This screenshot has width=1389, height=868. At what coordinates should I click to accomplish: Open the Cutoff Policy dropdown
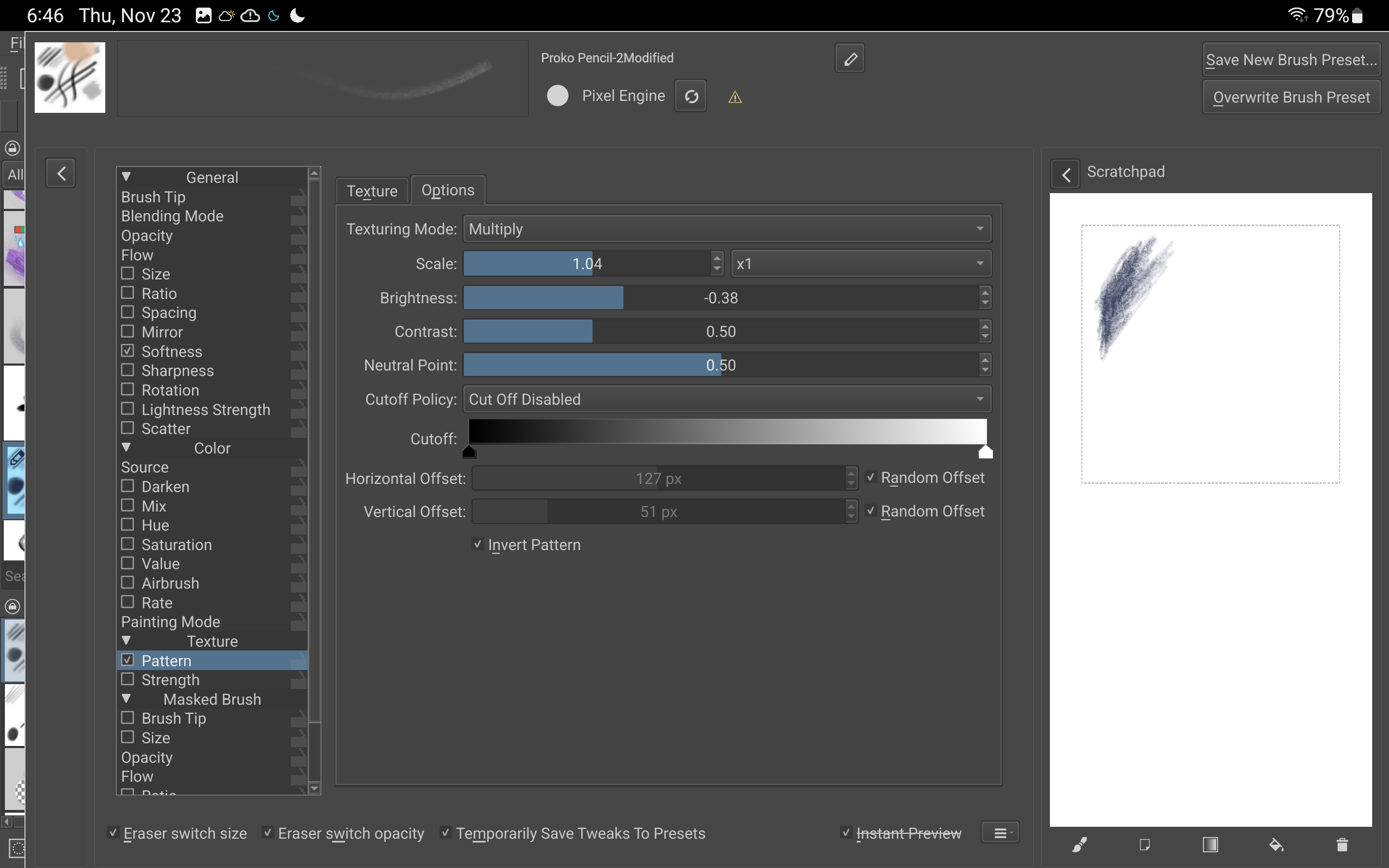[727, 399]
